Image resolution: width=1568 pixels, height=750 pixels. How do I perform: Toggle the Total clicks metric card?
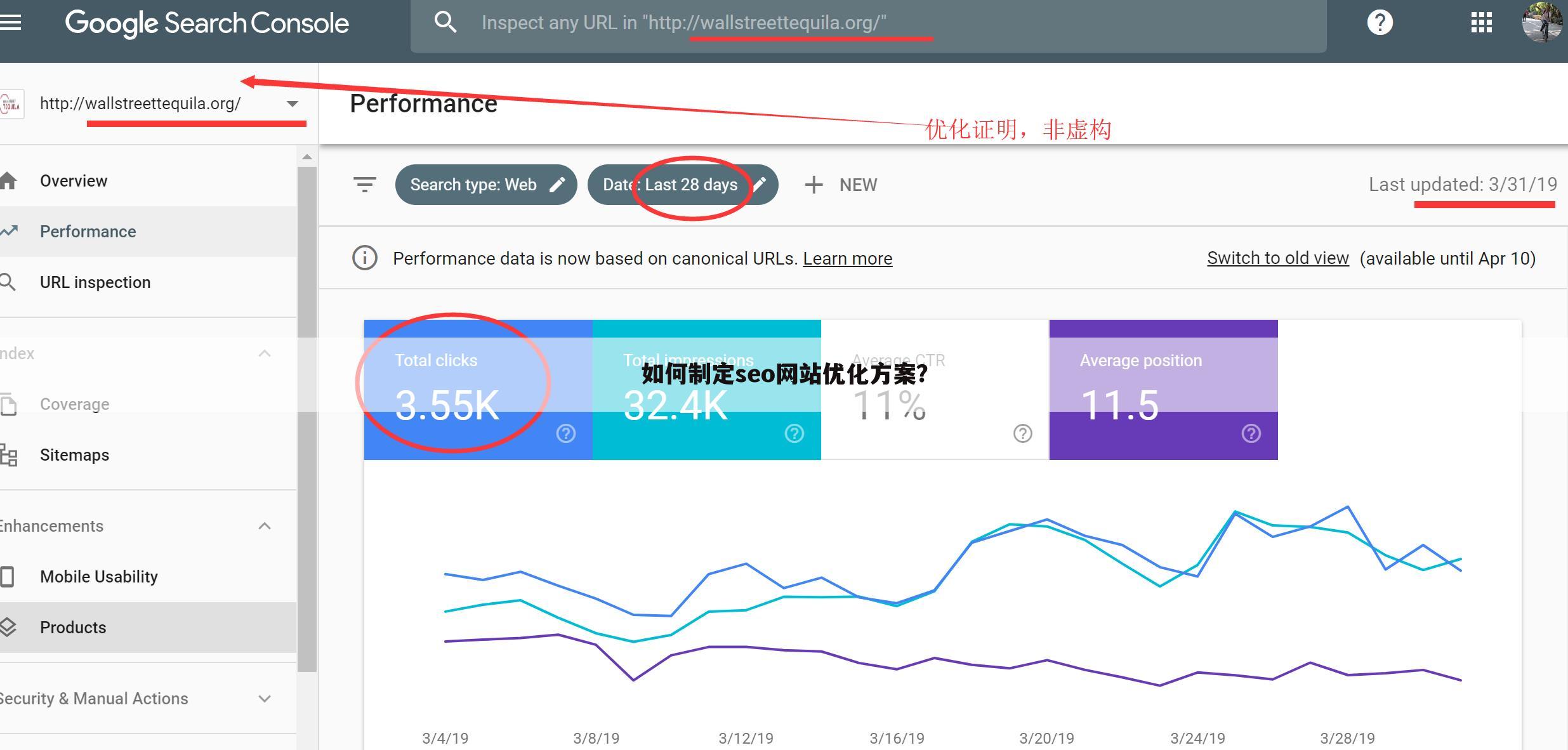click(478, 390)
